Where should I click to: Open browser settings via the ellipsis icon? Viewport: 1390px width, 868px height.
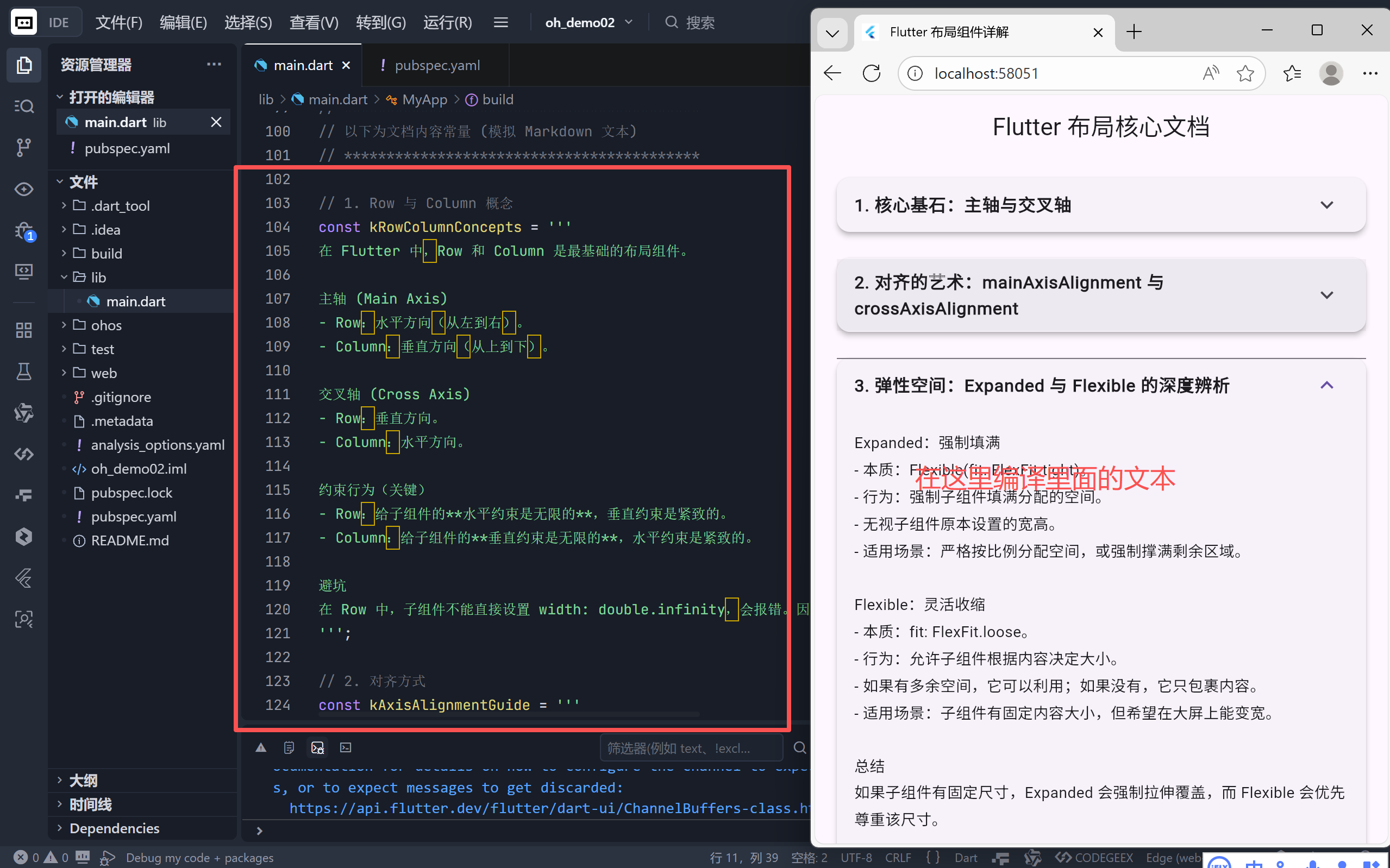coord(1370,73)
